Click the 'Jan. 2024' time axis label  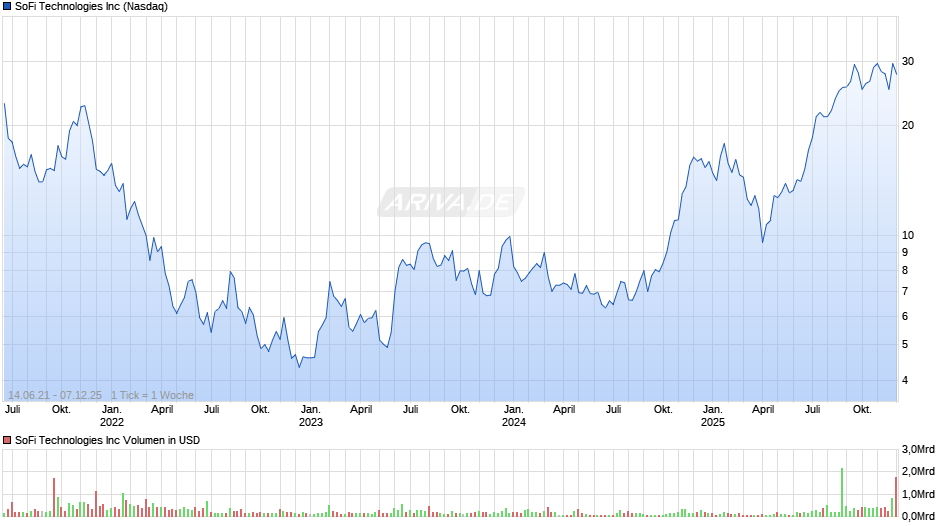tap(514, 416)
